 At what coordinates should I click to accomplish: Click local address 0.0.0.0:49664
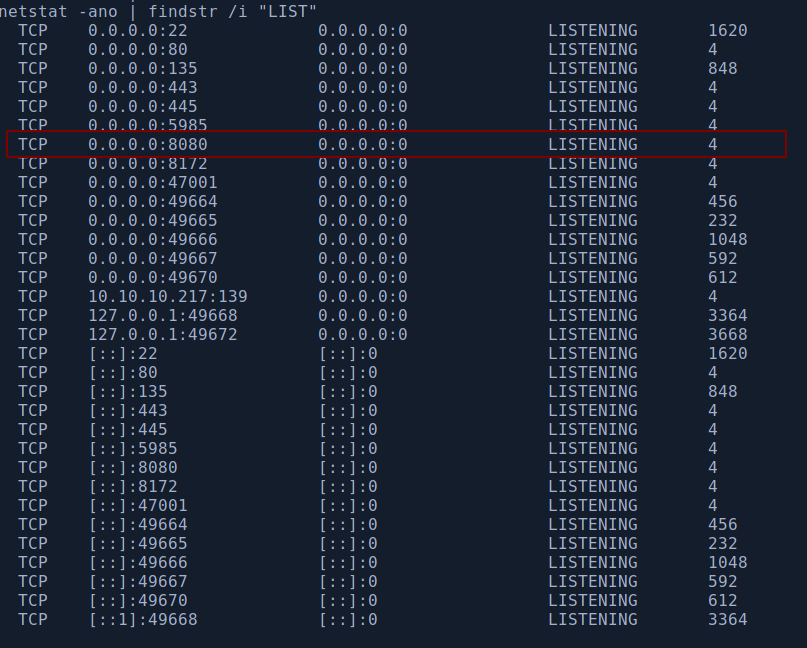tap(152, 201)
